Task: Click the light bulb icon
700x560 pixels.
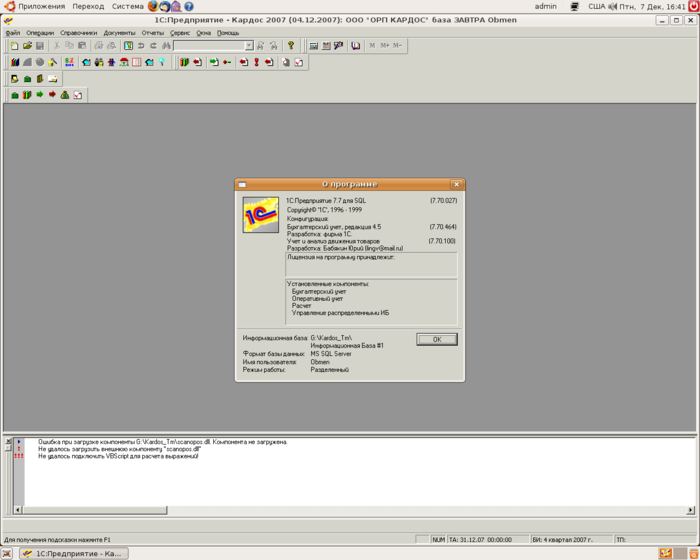Action: (x=162, y=62)
